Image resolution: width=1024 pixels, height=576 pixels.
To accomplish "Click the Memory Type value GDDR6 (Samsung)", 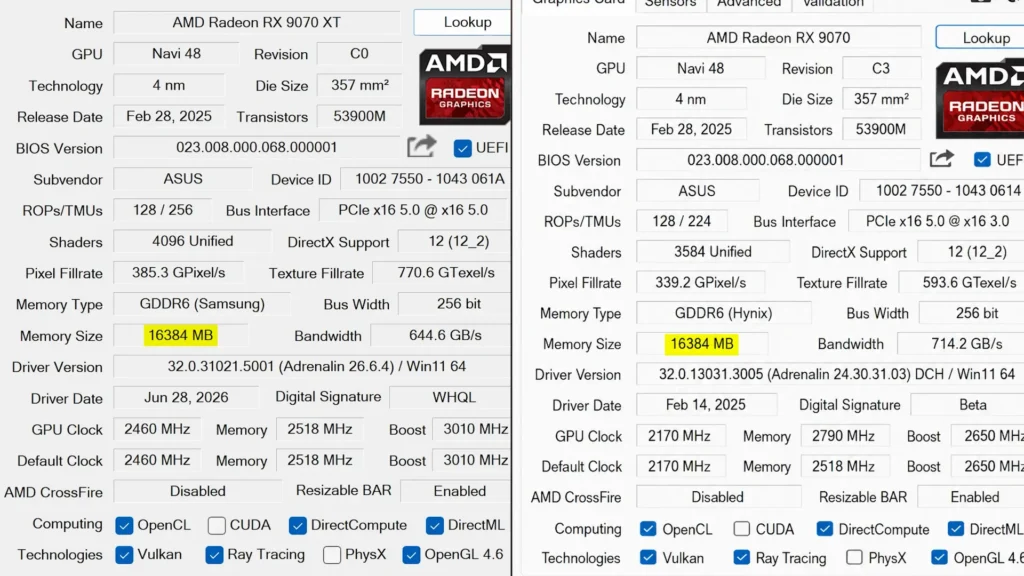I will (202, 304).
